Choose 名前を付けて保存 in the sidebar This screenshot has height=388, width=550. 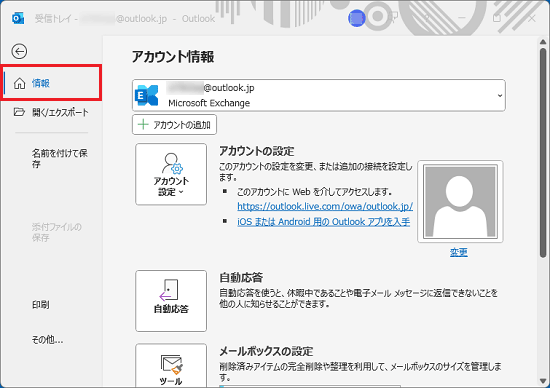60,158
